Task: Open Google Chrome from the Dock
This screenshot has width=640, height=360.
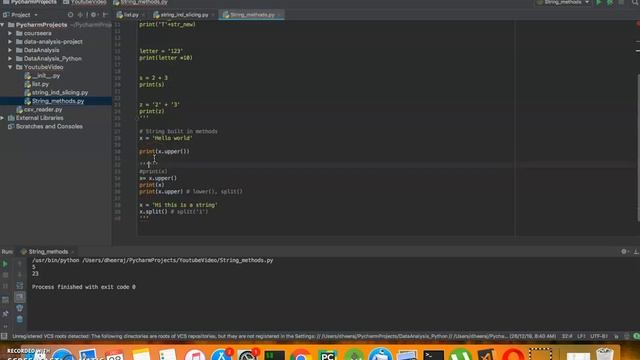Action: point(301,355)
